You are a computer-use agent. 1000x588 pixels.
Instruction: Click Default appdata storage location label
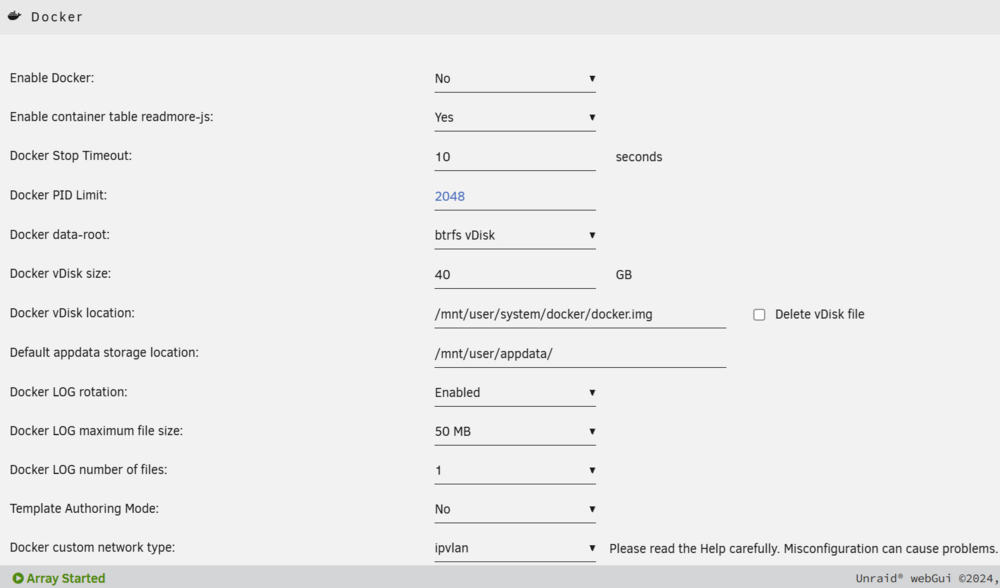(104, 353)
